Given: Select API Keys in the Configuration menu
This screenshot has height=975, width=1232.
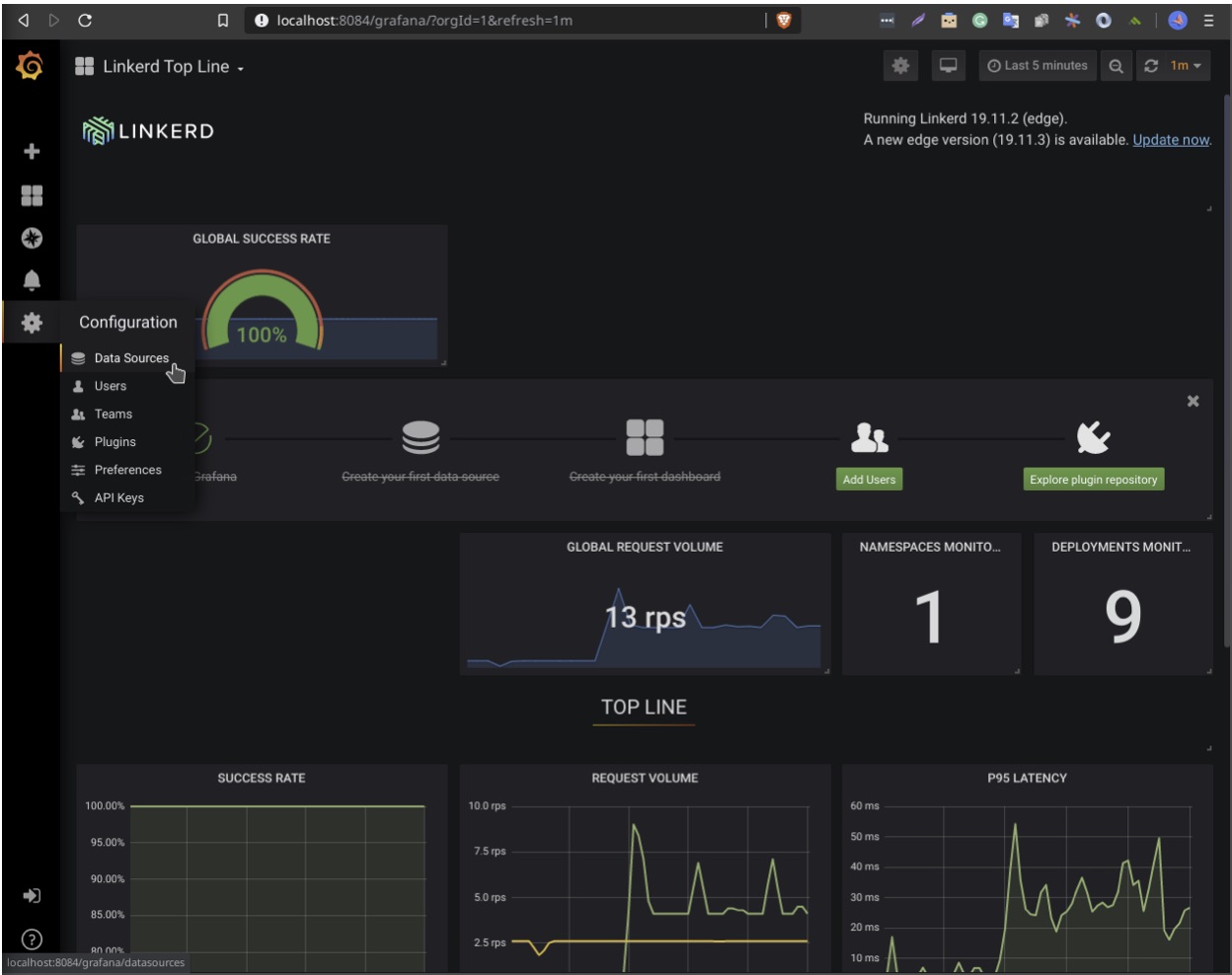Looking at the screenshot, I should point(128,497).
